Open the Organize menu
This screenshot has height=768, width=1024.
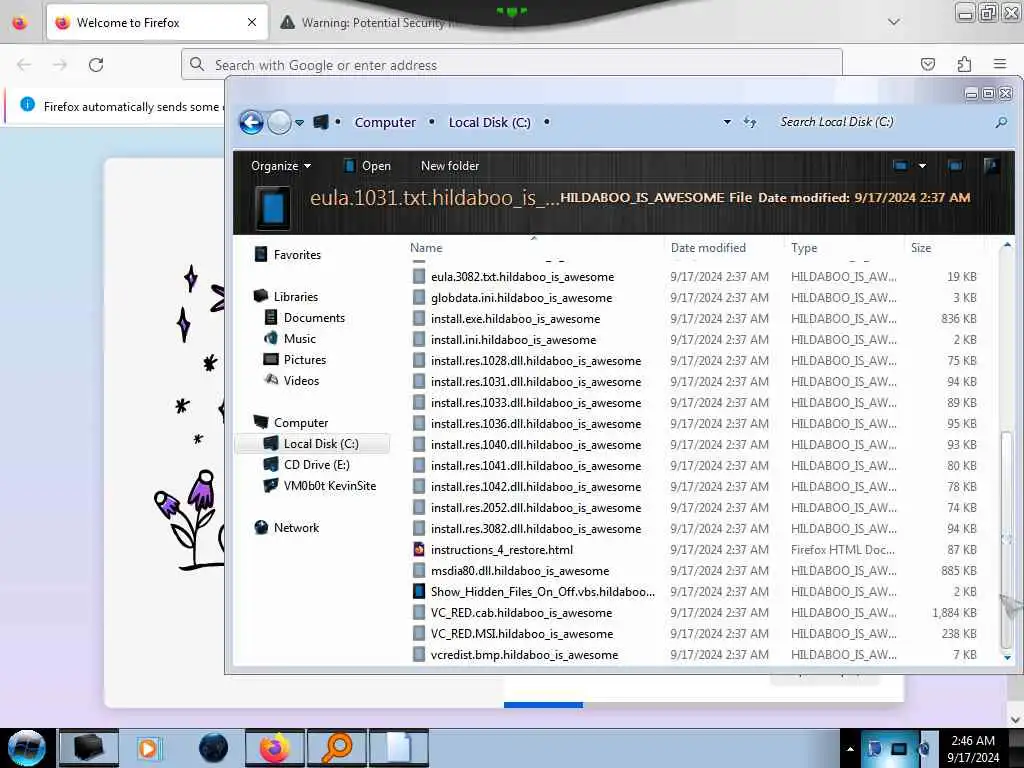(x=281, y=166)
